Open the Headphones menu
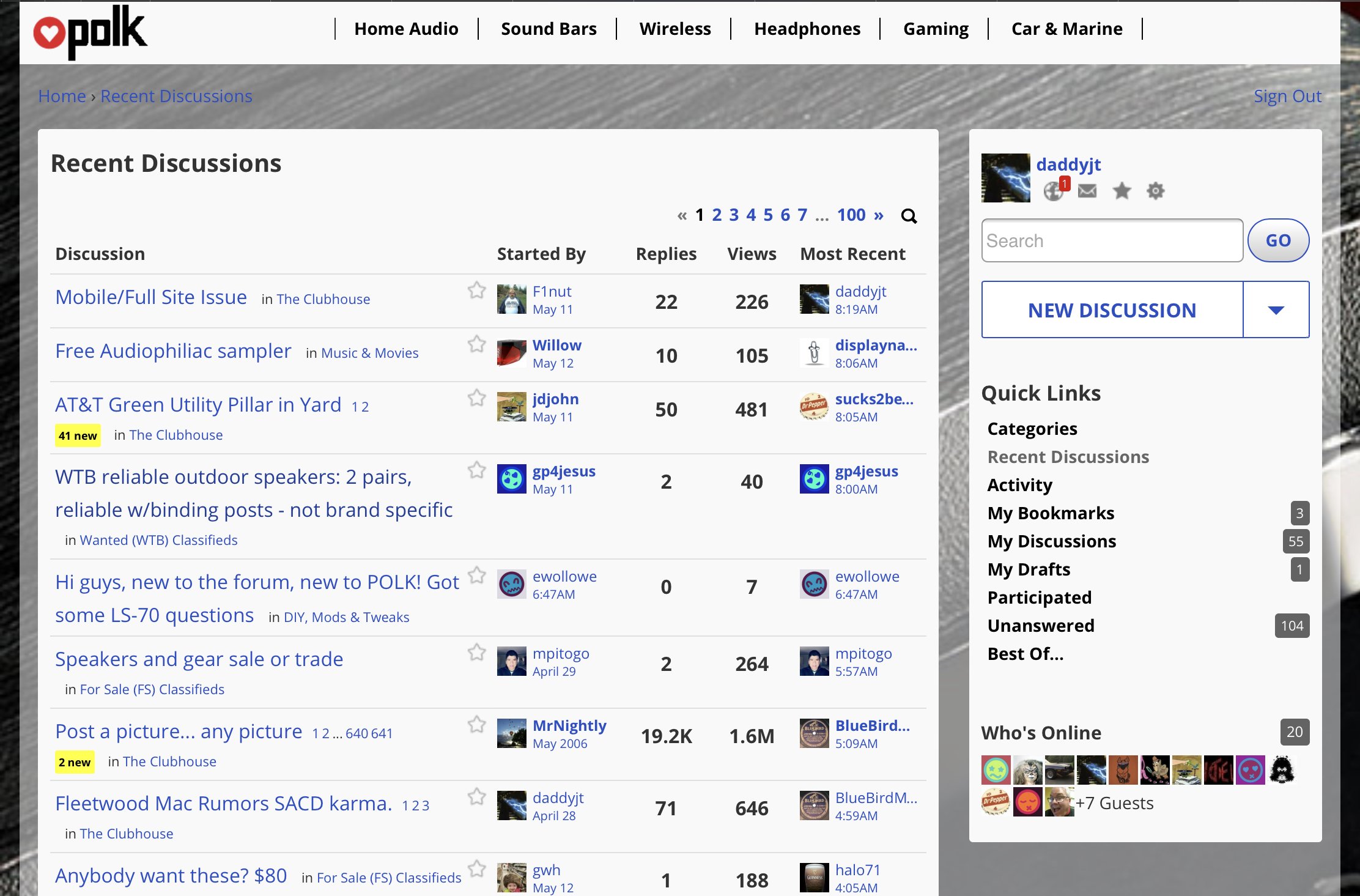 [x=807, y=29]
